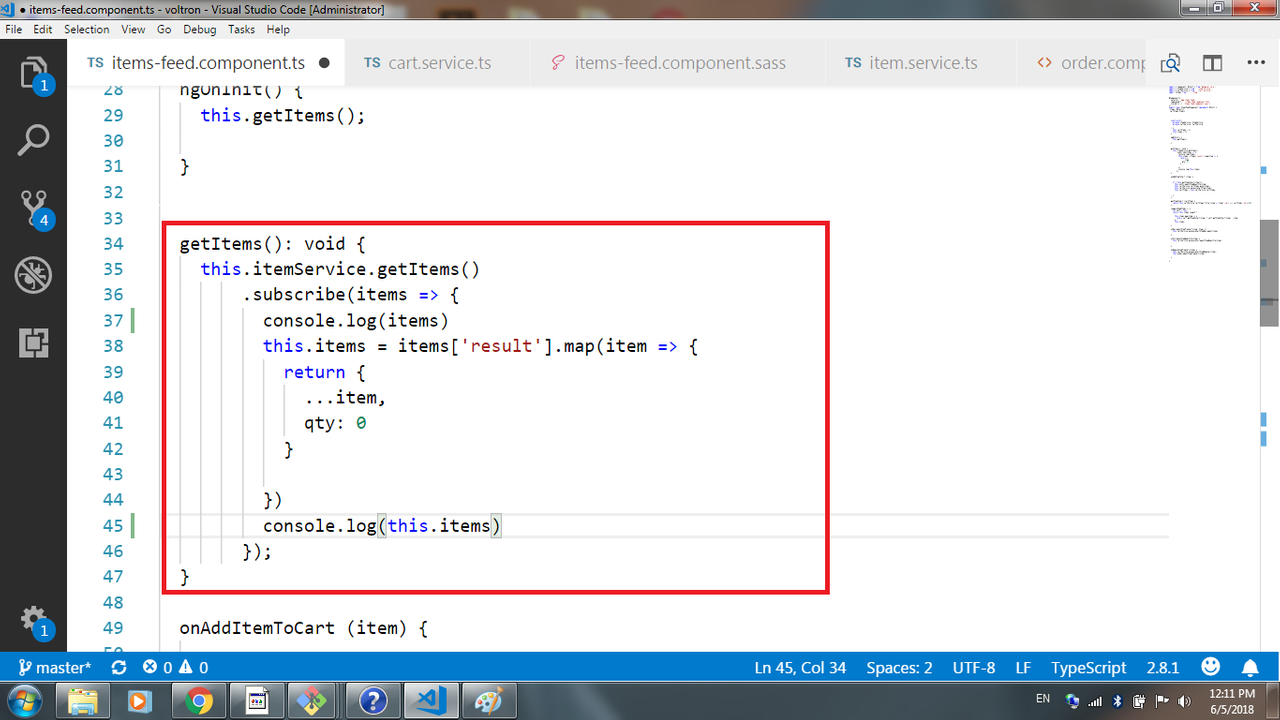Click the find-in-files preview icon in editor title
1280x720 pixels.
1170,63
